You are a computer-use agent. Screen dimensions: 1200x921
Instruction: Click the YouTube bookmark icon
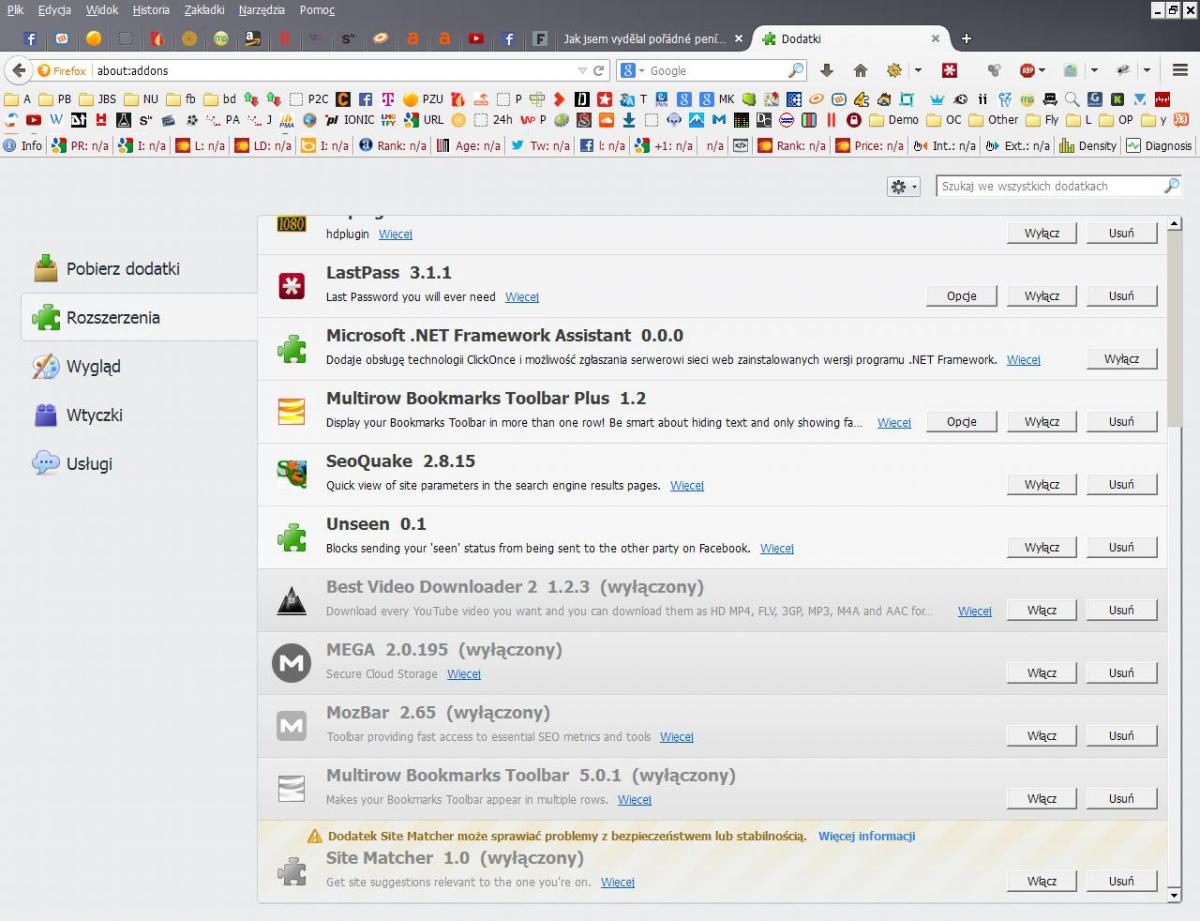coord(34,120)
